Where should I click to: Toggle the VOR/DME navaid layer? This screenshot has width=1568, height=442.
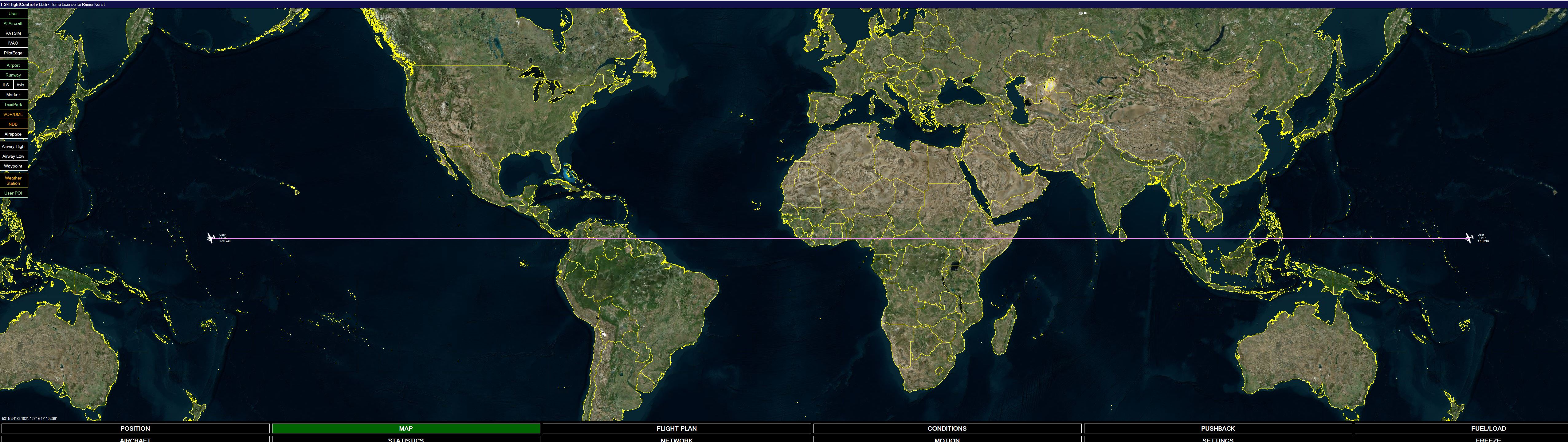coord(14,114)
